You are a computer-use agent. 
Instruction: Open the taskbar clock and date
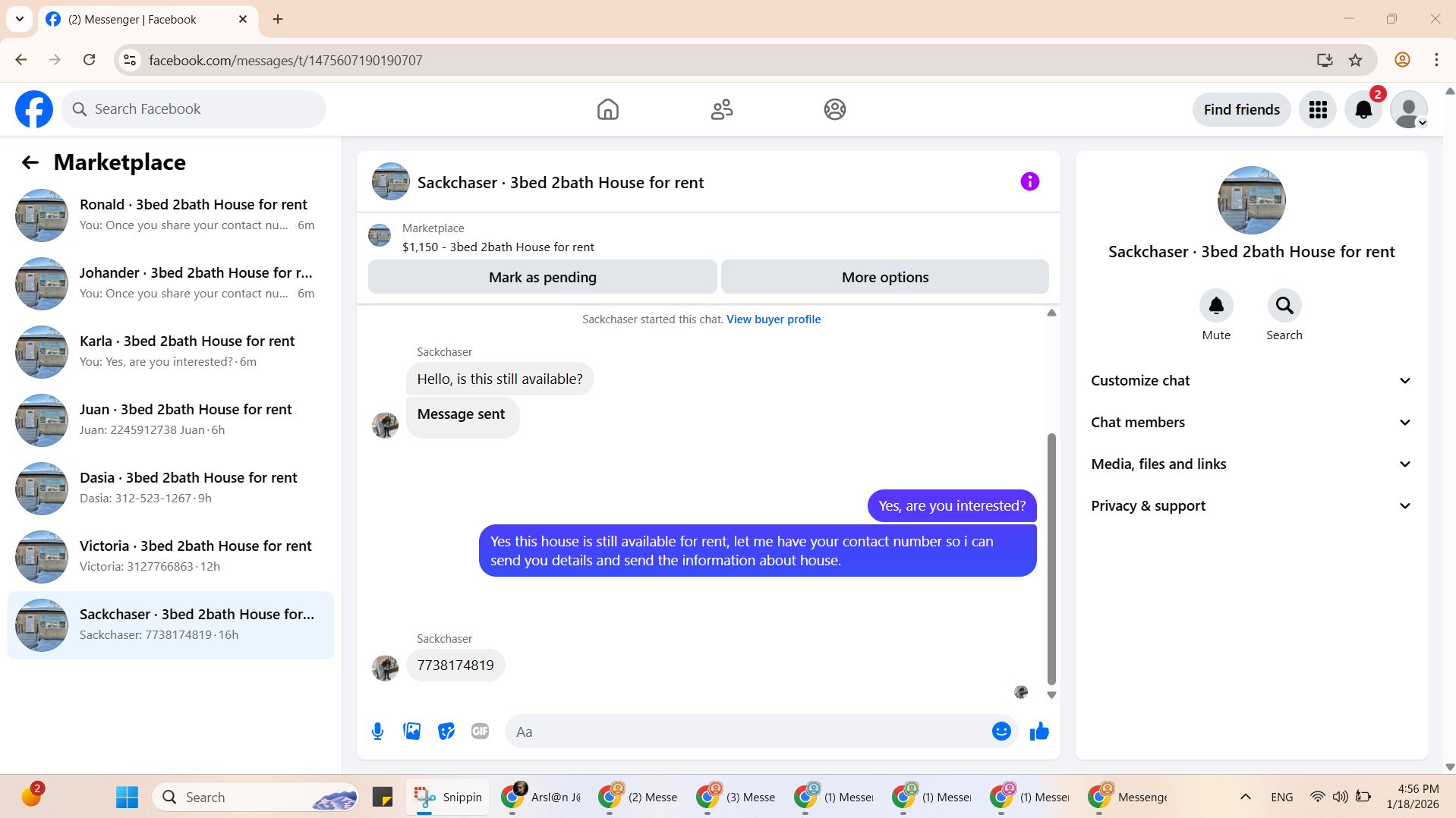pos(1412,797)
